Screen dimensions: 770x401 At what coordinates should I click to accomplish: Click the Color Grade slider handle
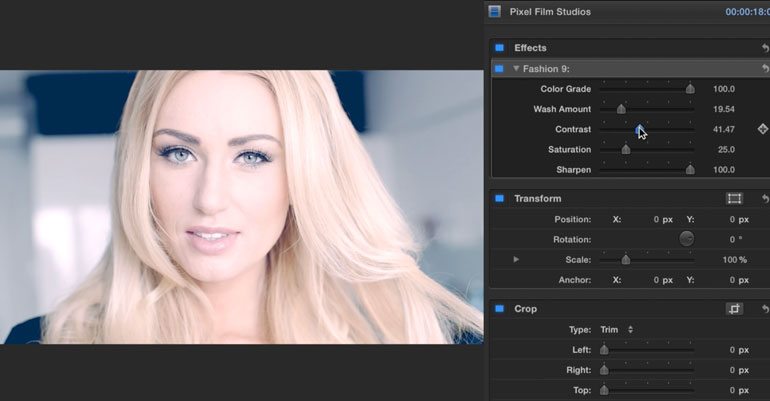point(690,89)
